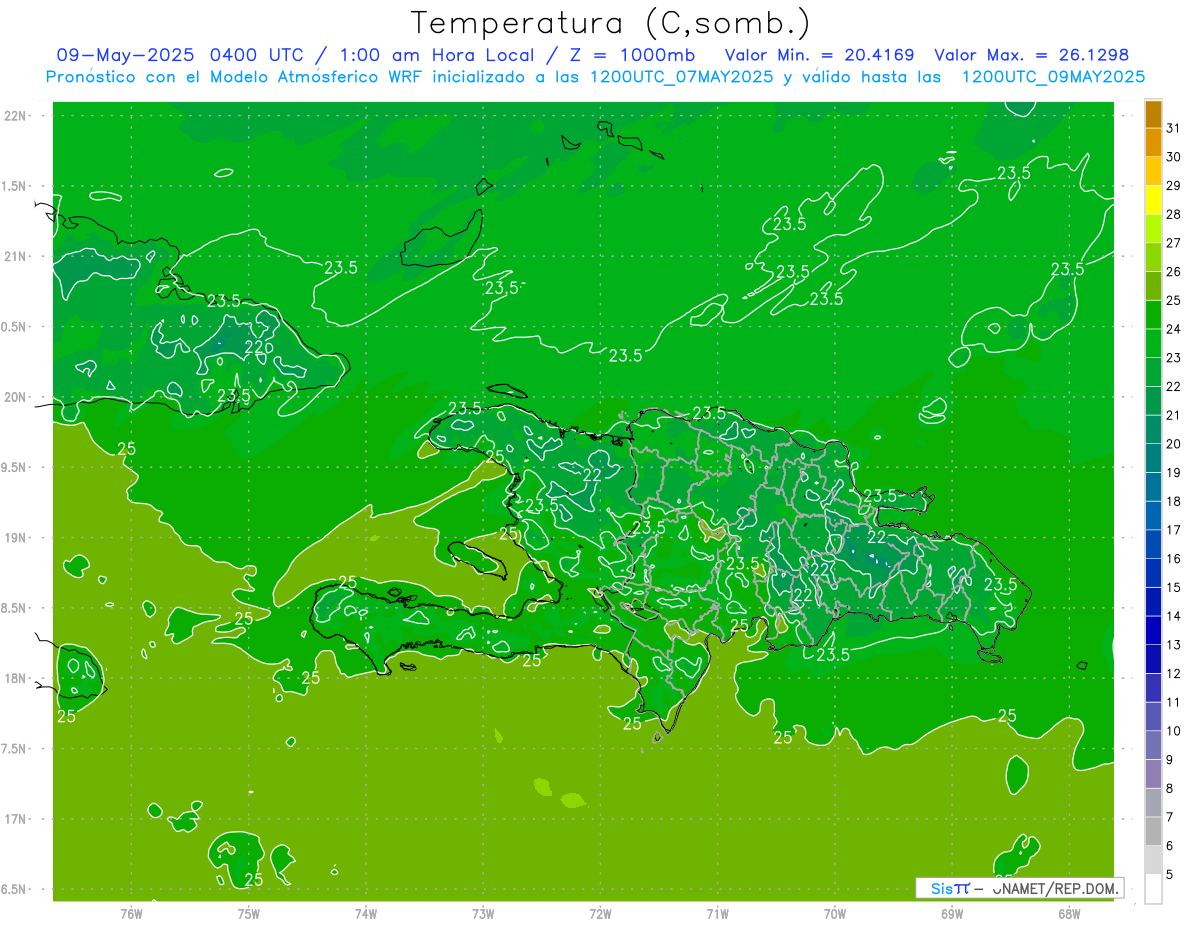Click the '72W' longitude axis label
The image size is (1200, 927).
pos(600,914)
